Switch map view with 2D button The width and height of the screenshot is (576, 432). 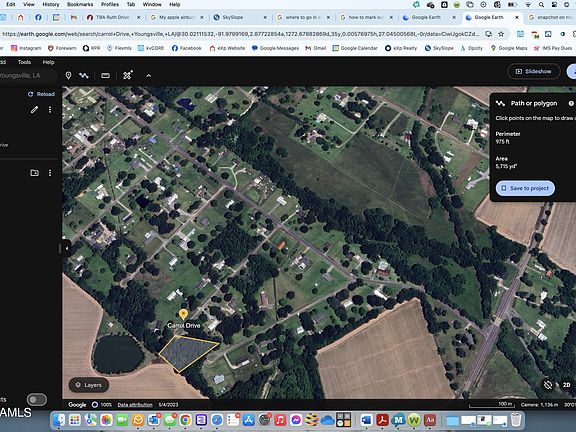click(x=566, y=385)
